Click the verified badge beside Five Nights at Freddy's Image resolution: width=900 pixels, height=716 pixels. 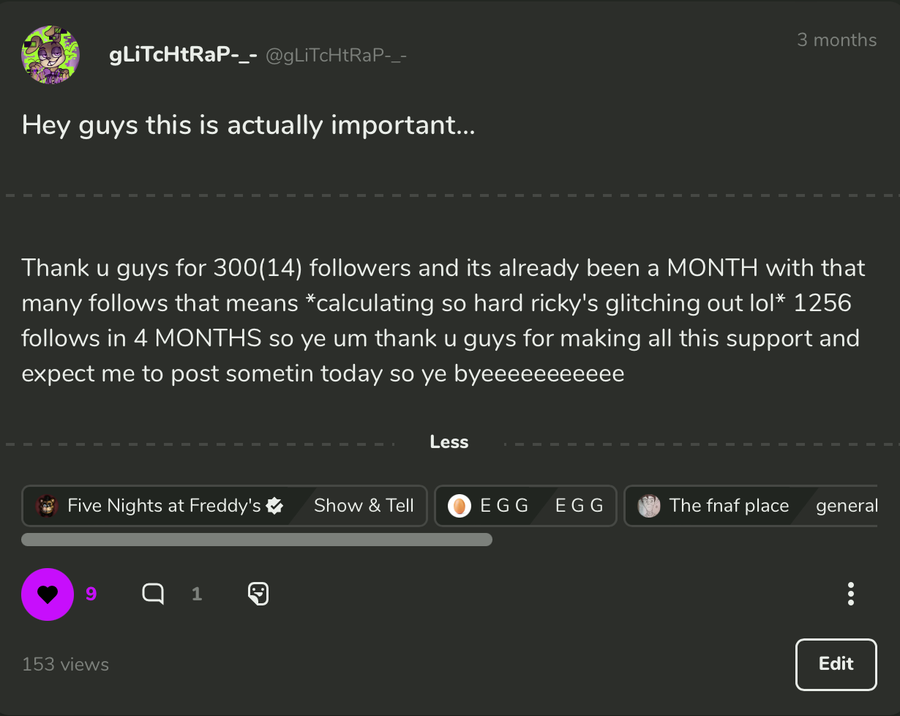click(275, 506)
